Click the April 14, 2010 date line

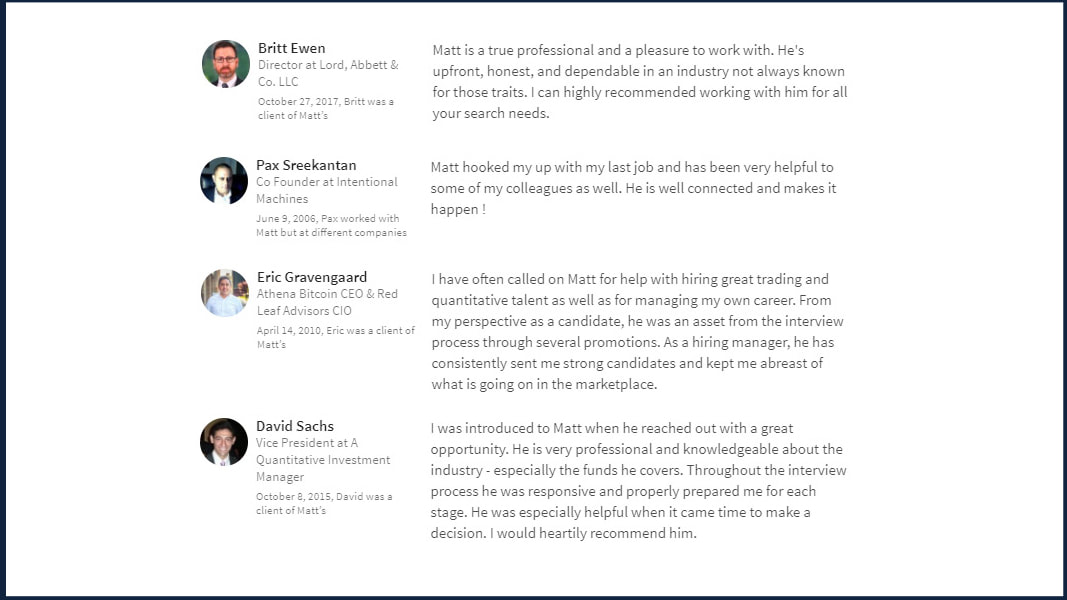point(335,337)
